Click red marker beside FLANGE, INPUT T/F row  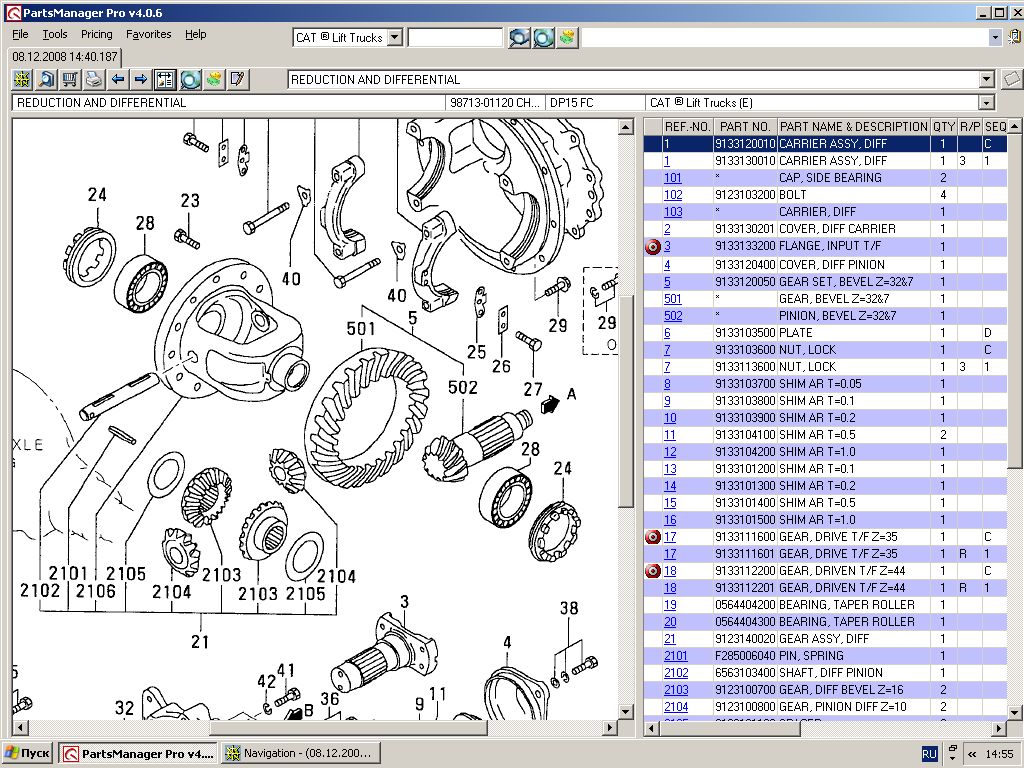pos(653,246)
